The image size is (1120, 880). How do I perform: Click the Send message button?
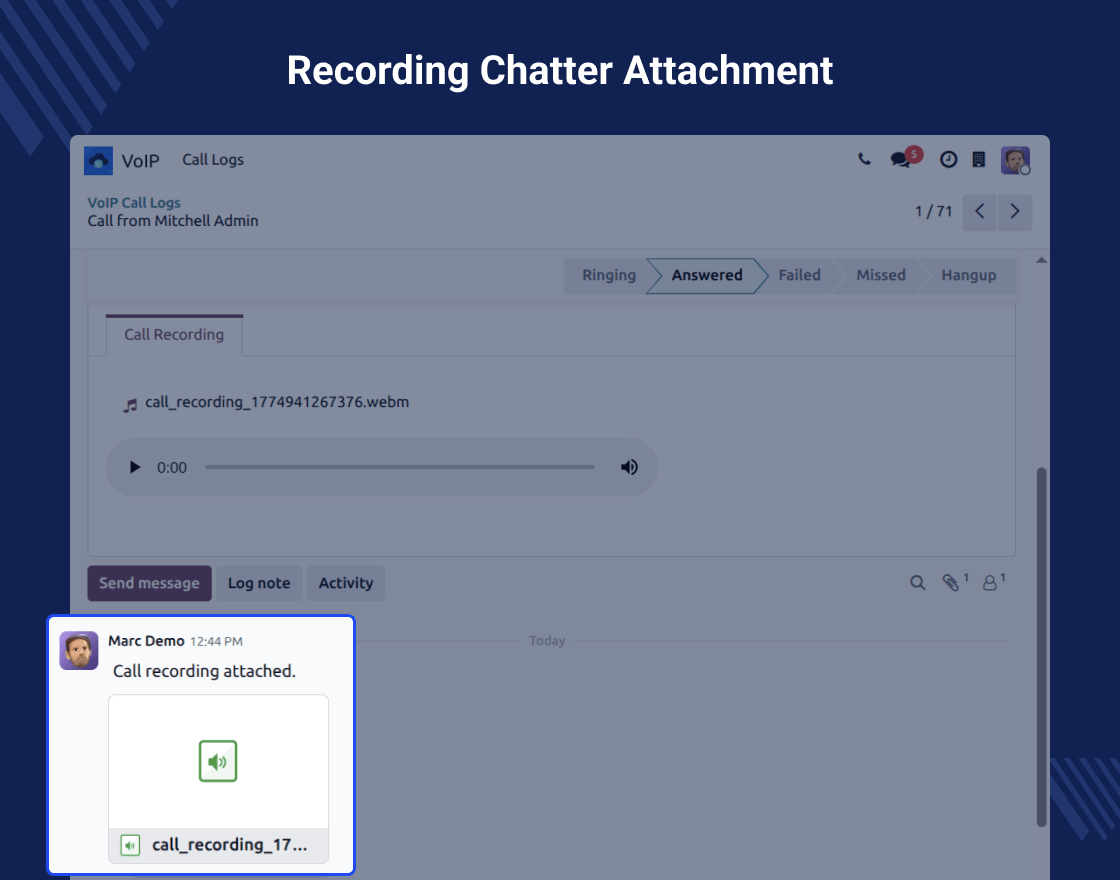149,583
